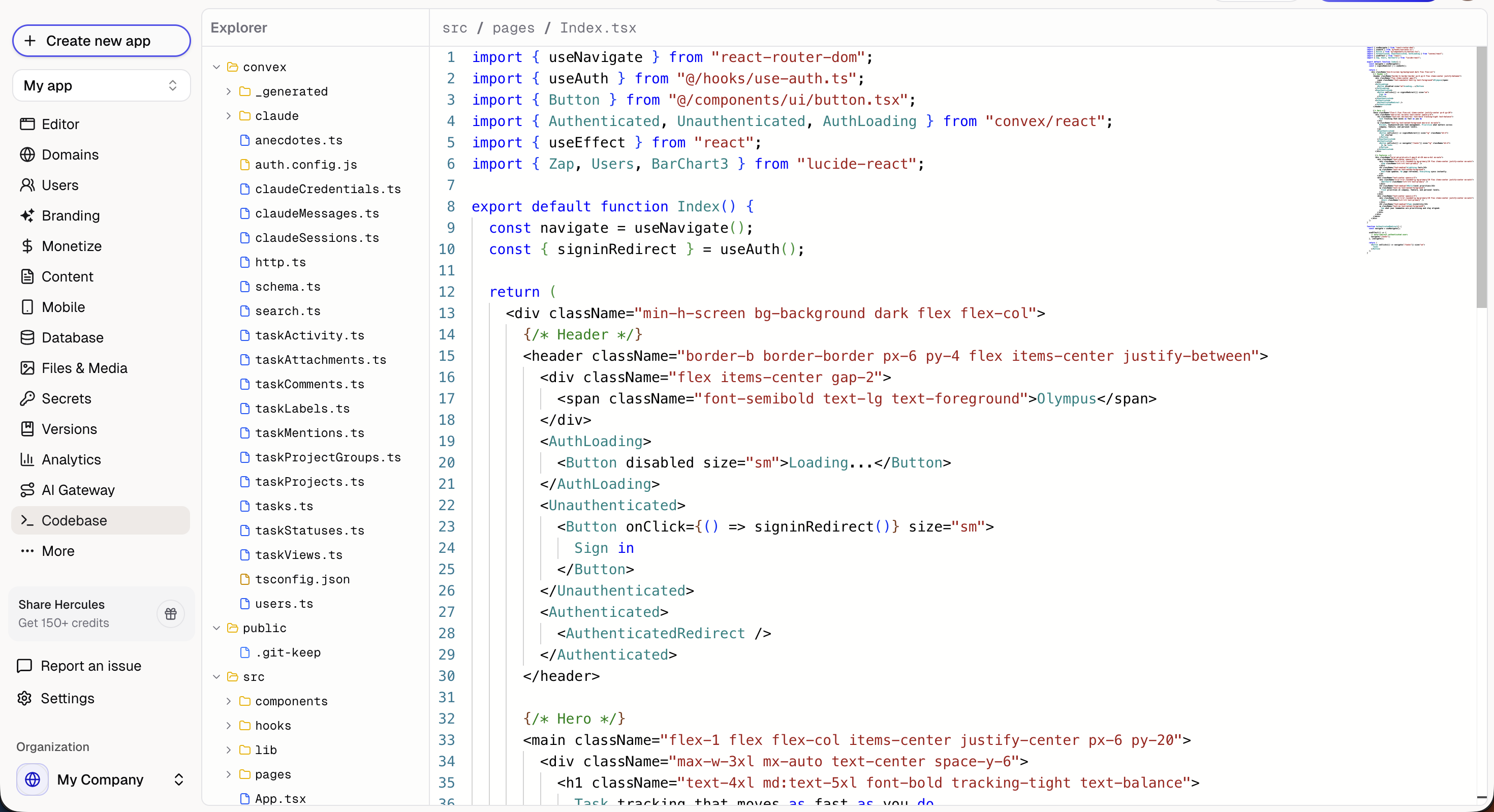Open the Monetize dollar icon

click(28, 245)
